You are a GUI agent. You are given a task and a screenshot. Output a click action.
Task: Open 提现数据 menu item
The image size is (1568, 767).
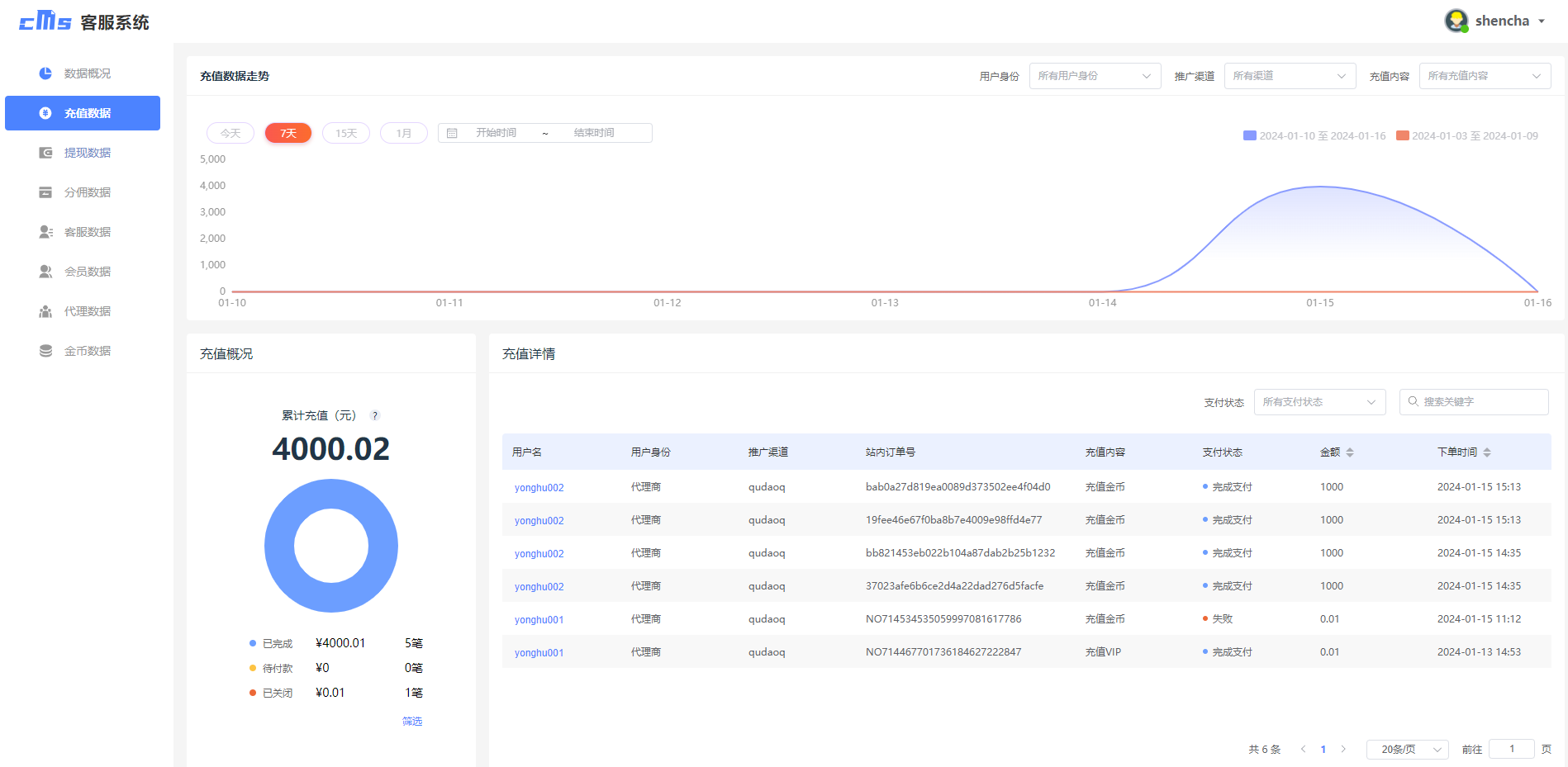click(x=83, y=153)
